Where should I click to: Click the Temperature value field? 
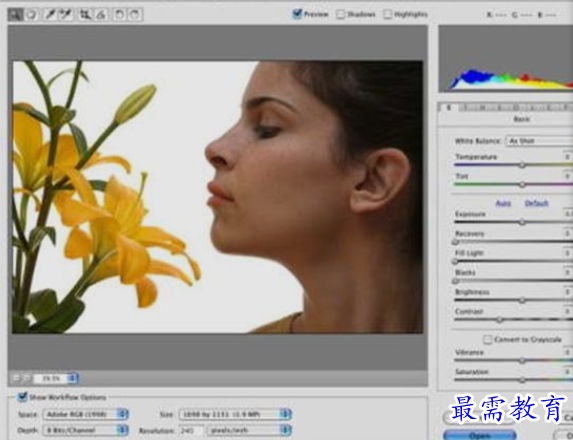point(568,157)
